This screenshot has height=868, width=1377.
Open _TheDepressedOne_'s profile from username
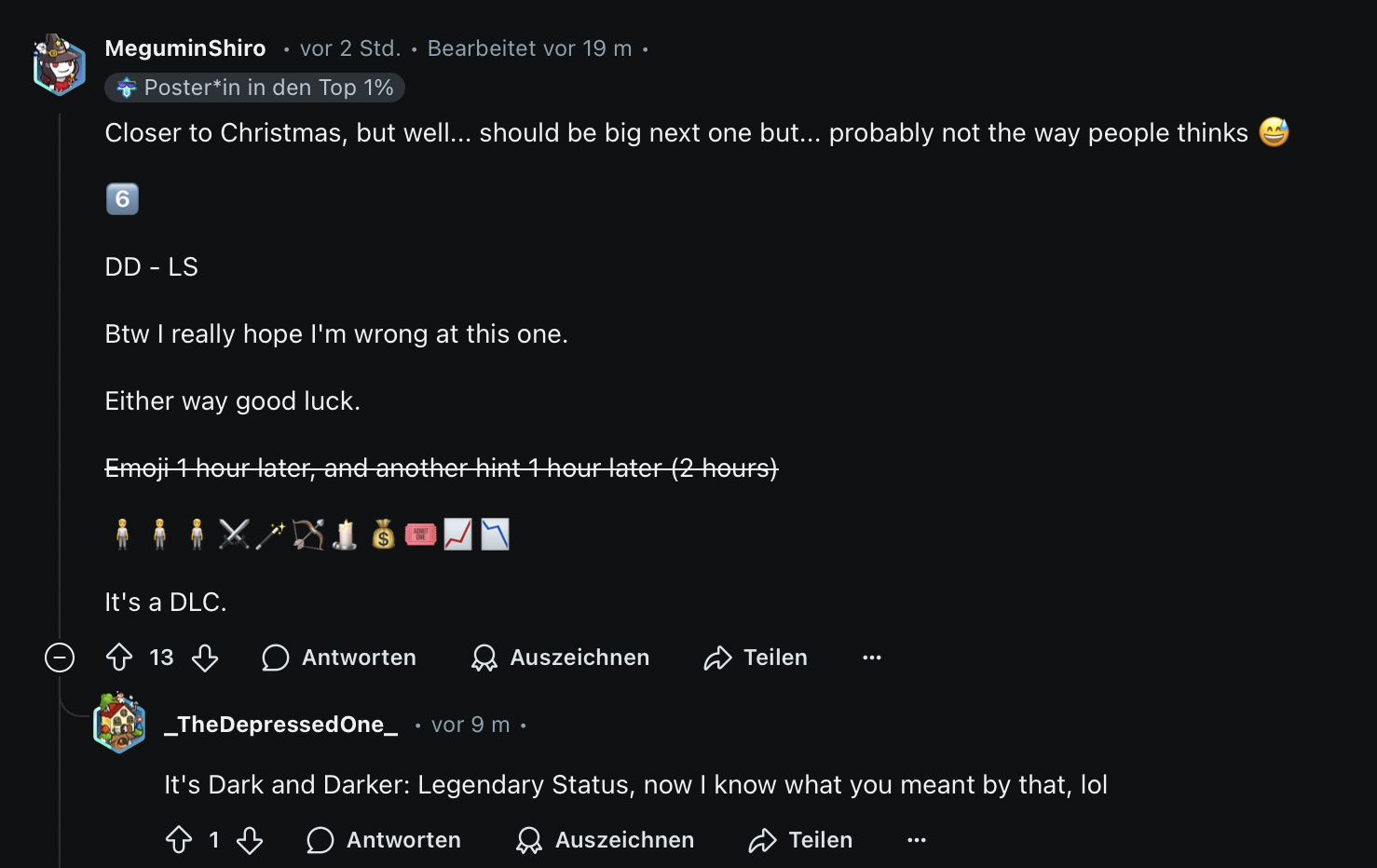280,725
